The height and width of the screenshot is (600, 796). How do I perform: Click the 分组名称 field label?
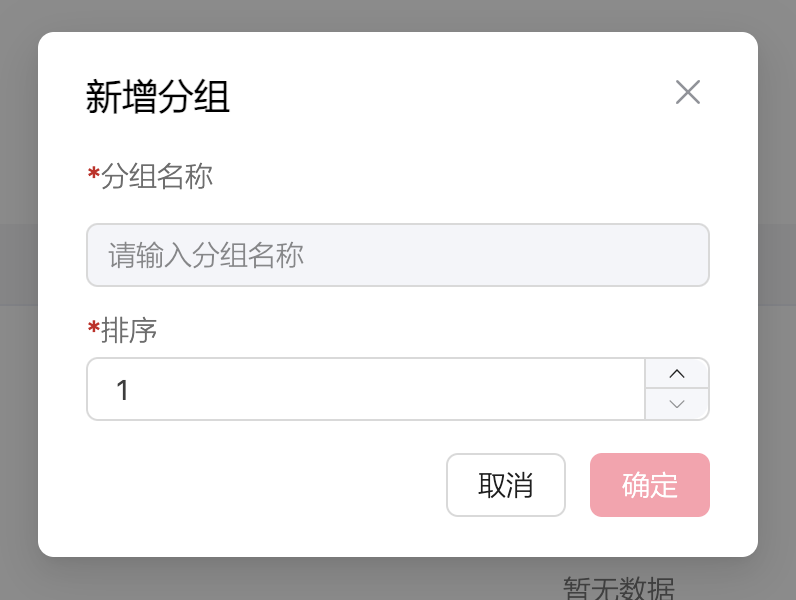point(157,177)
